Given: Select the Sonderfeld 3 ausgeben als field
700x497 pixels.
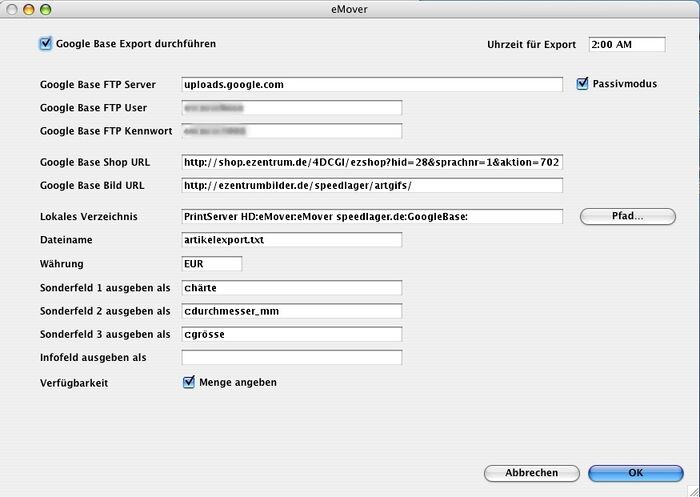Looking at the screenshot, I should tap(291, 334).
